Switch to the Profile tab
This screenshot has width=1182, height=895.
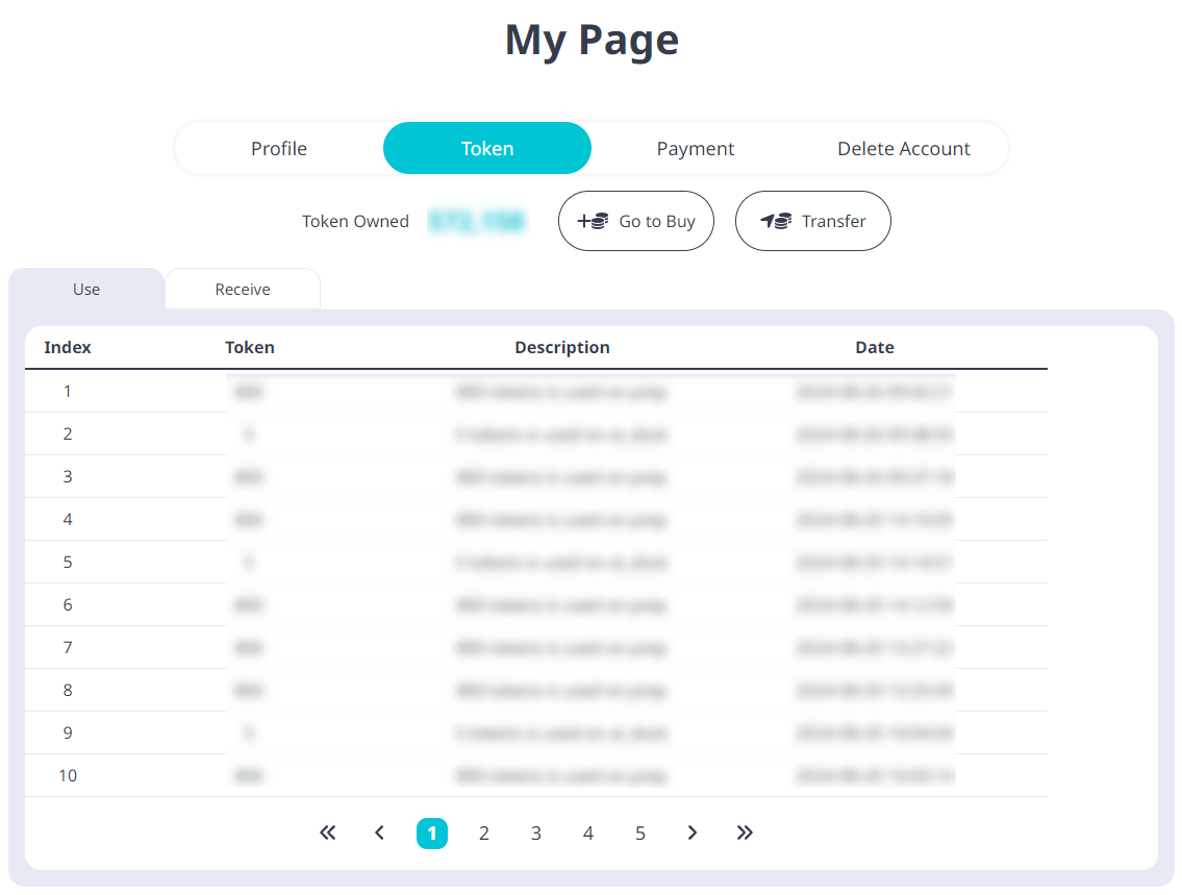click(279, 148)
